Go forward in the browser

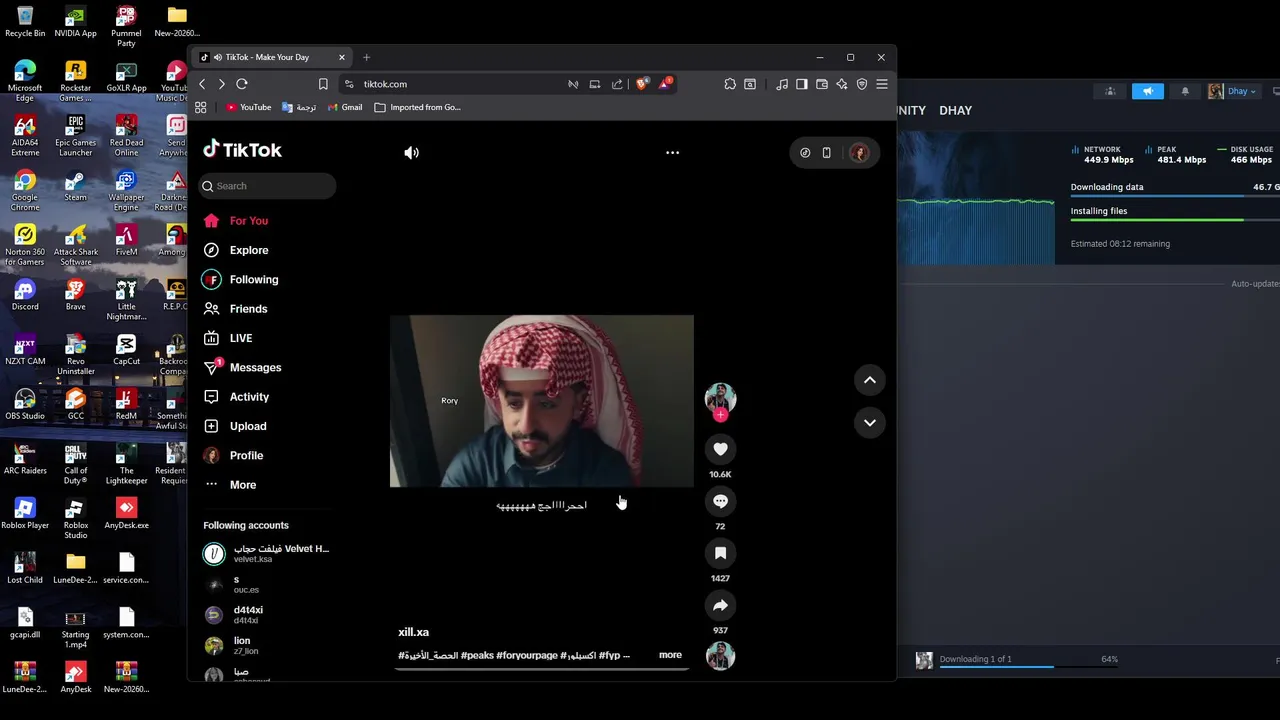pyautogui.click(x=221, y=84)
